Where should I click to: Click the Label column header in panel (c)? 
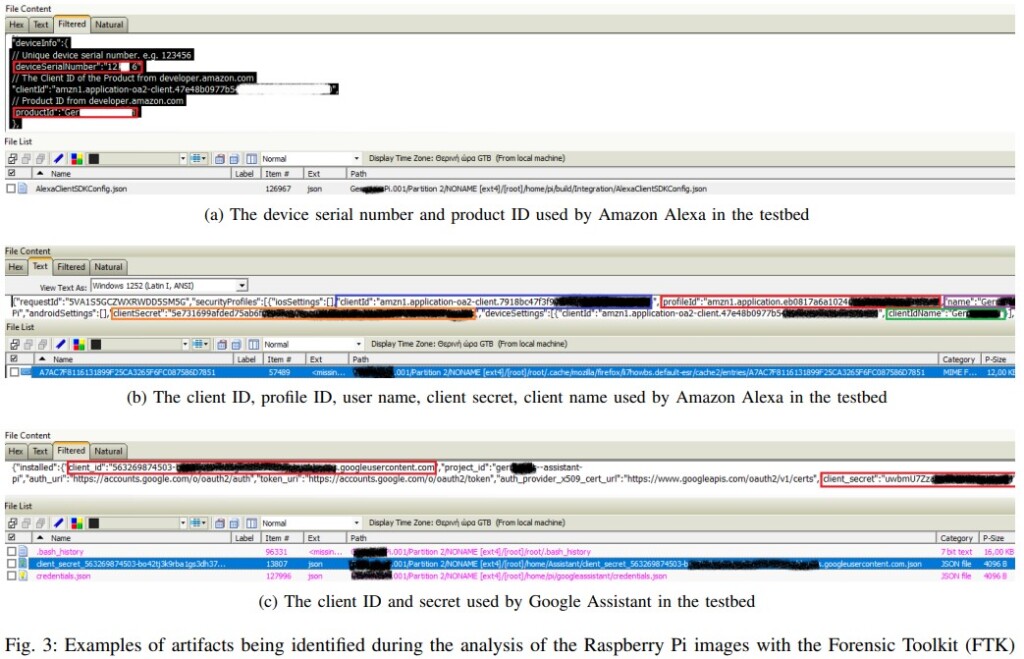coord(244,538)
